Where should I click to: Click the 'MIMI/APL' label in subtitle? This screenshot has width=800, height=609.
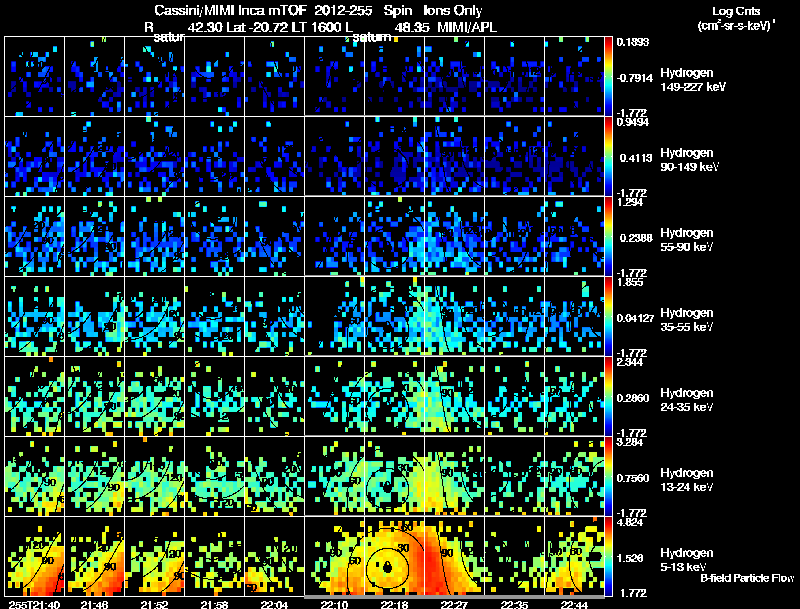click(467, 27)
